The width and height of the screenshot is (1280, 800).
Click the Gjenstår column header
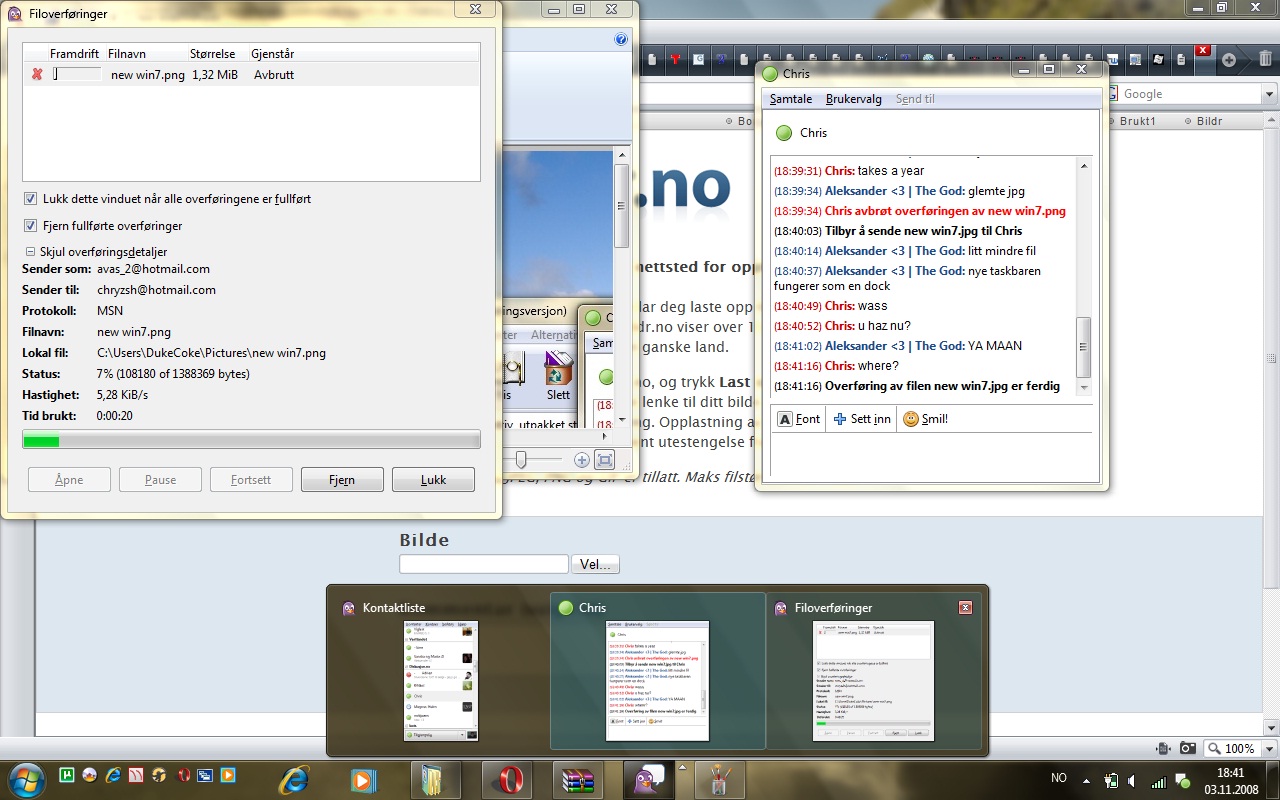[x=273, y=54]
